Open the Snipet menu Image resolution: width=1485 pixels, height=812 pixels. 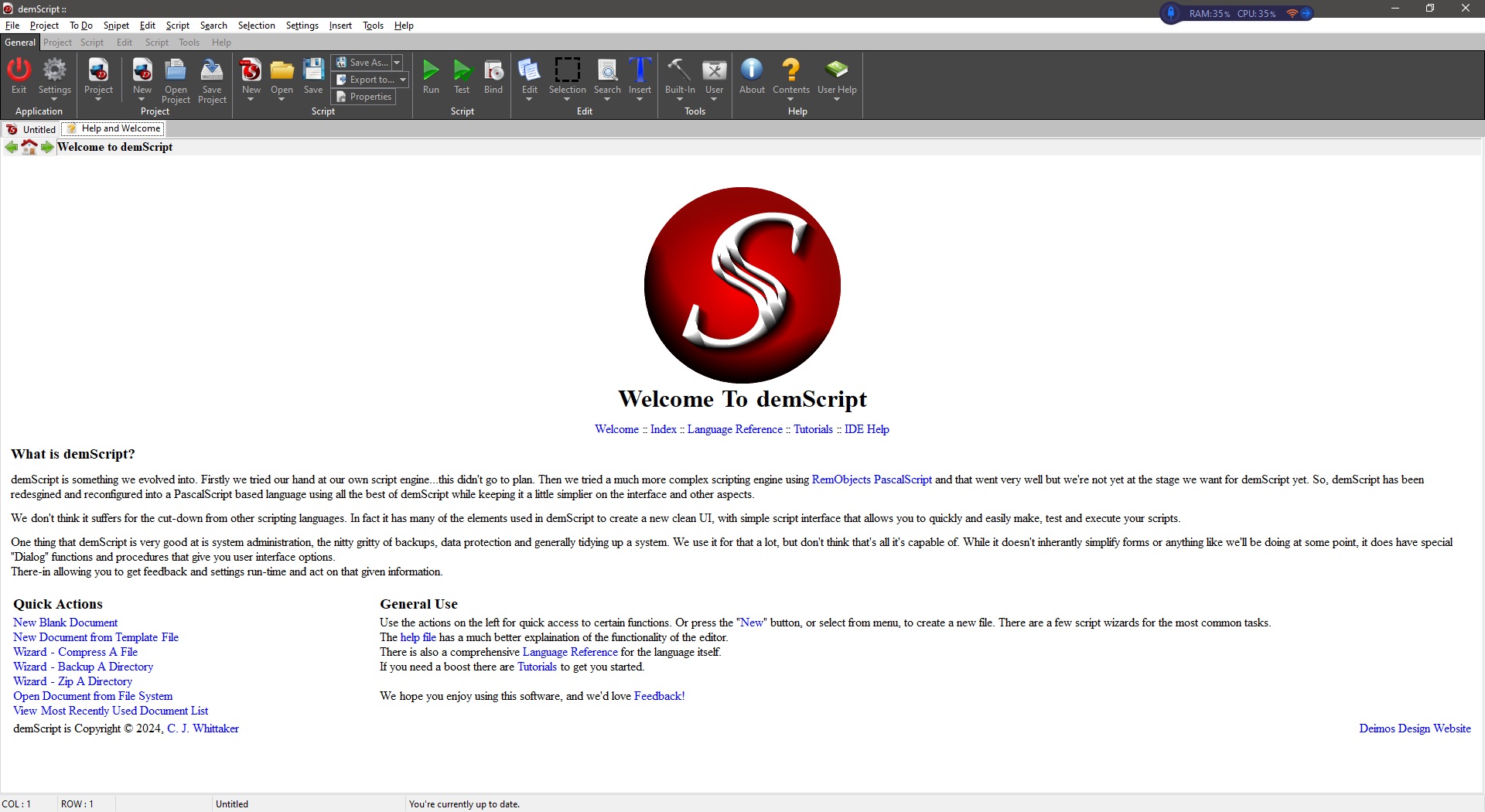click(x=116, y=26)
